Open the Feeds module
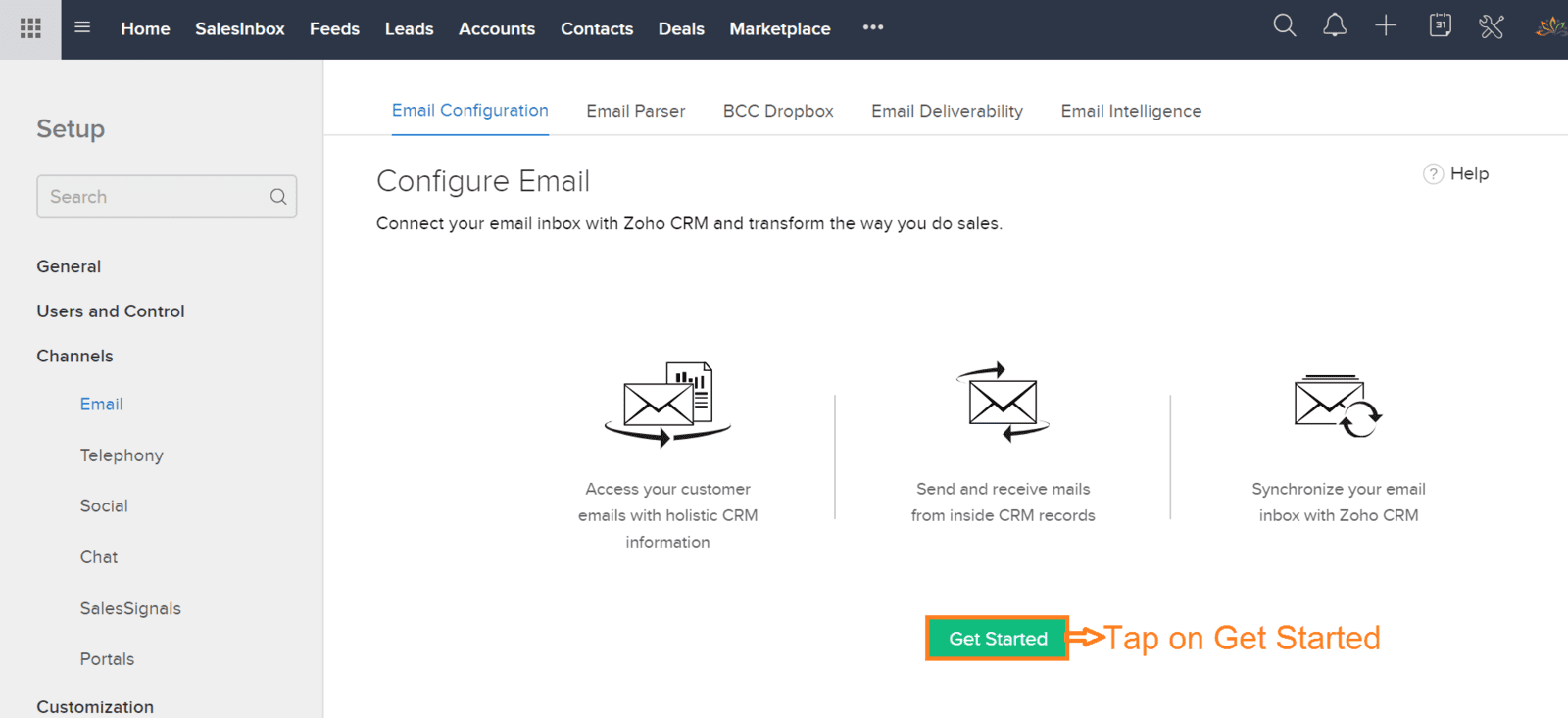This screenshot has height=718, width=1568. [x=334, y=29]
